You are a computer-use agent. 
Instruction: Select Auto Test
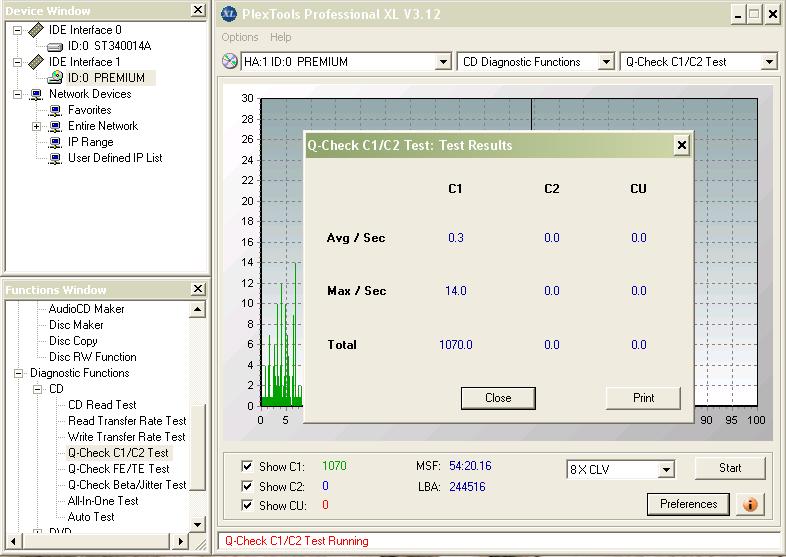tap(91, 517)
